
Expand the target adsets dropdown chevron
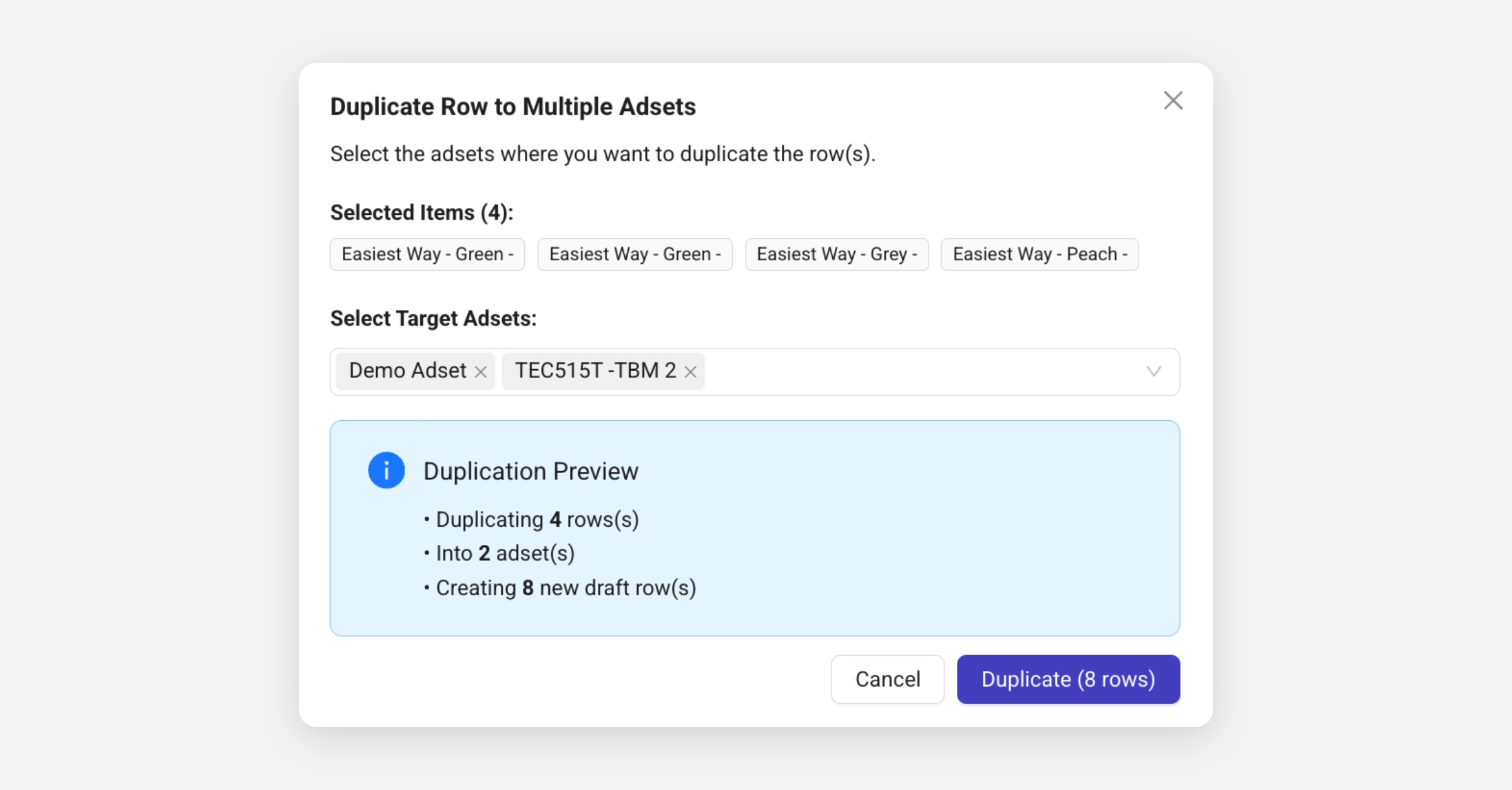(1154, 372)
